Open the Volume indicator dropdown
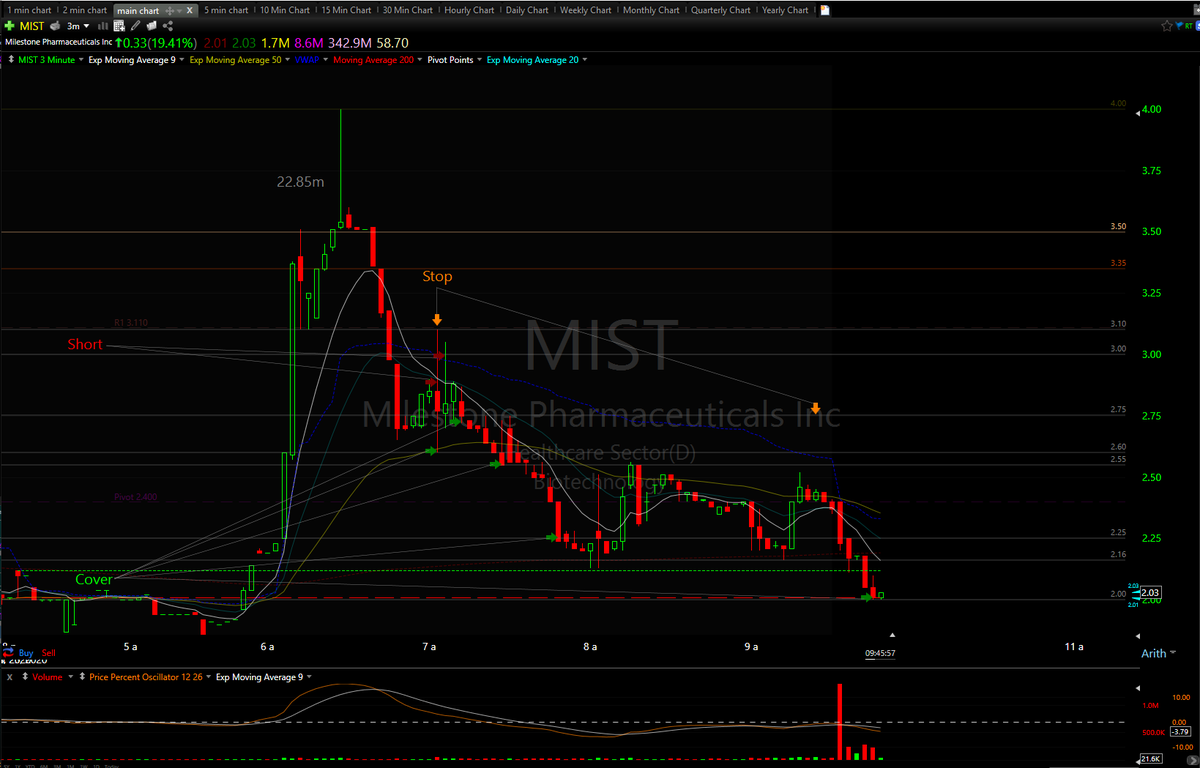The height and width of the screenshot is (768, 1200). [x=70, y=677]
